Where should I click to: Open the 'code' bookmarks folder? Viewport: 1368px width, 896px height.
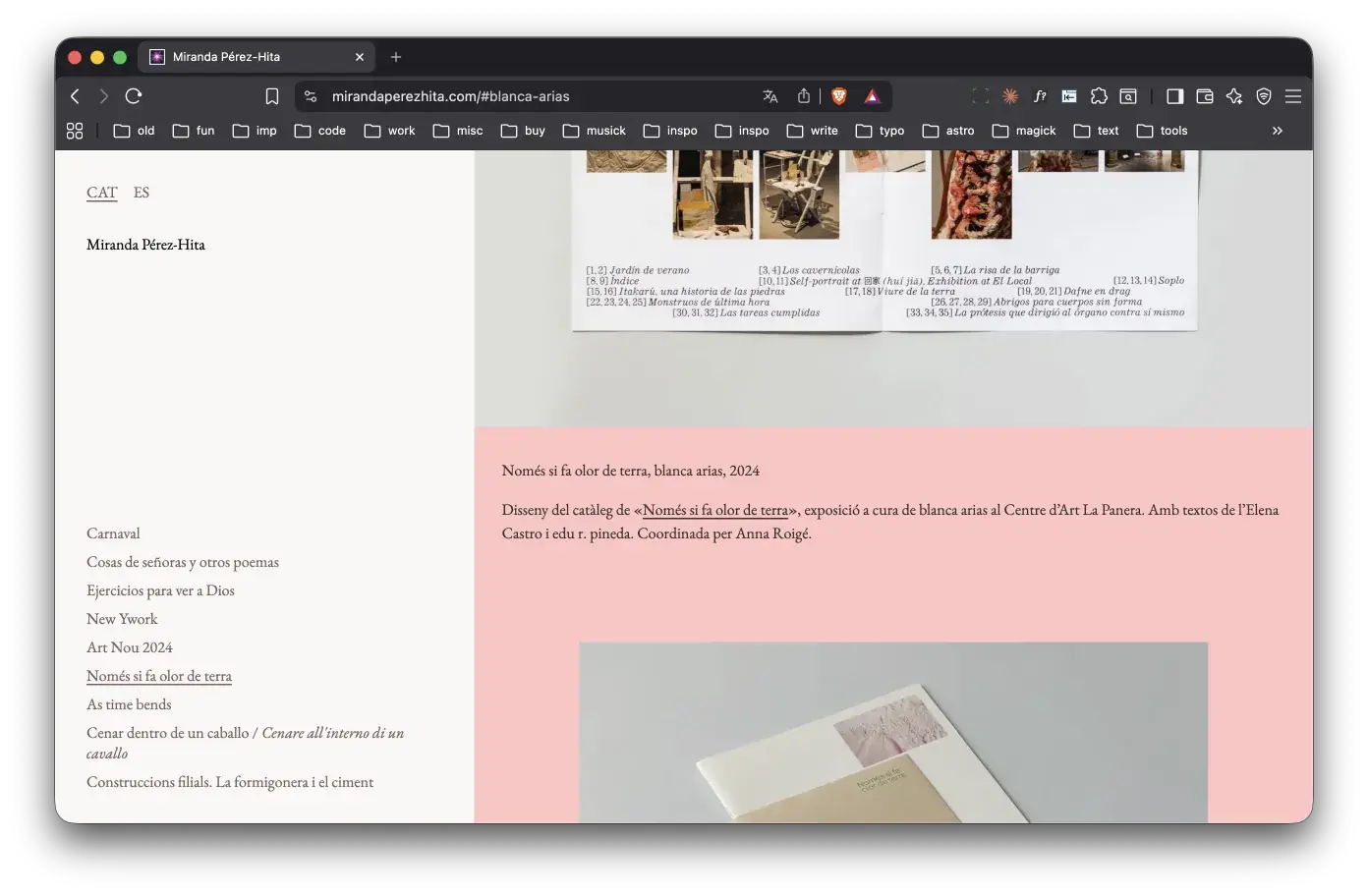click(x=320, y=131)
